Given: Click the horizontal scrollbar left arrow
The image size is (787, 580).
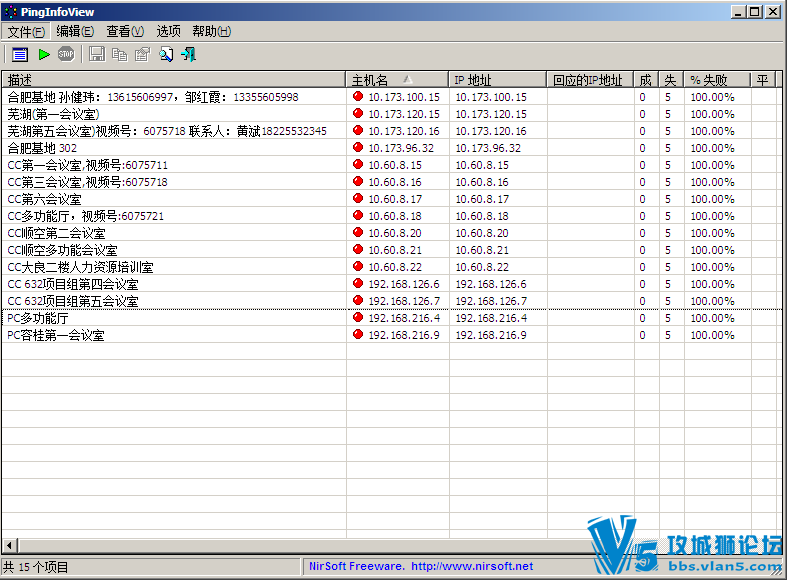Looking at the screenshot, I should coord(10,545).
